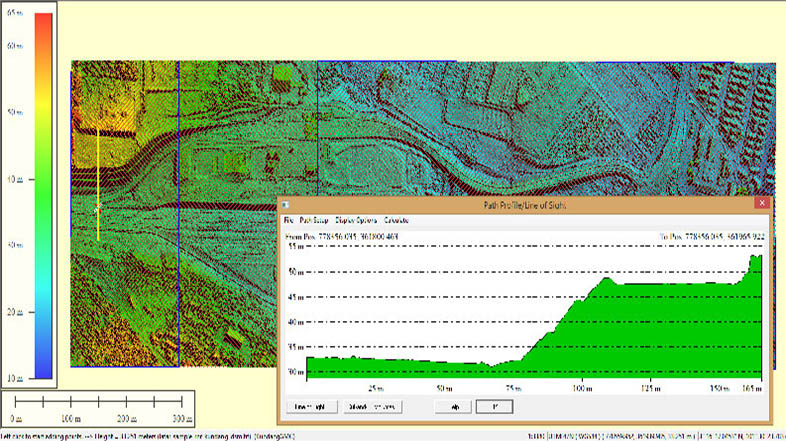Click the blue bottom of the elevation legend

click(x=43, y=370)
